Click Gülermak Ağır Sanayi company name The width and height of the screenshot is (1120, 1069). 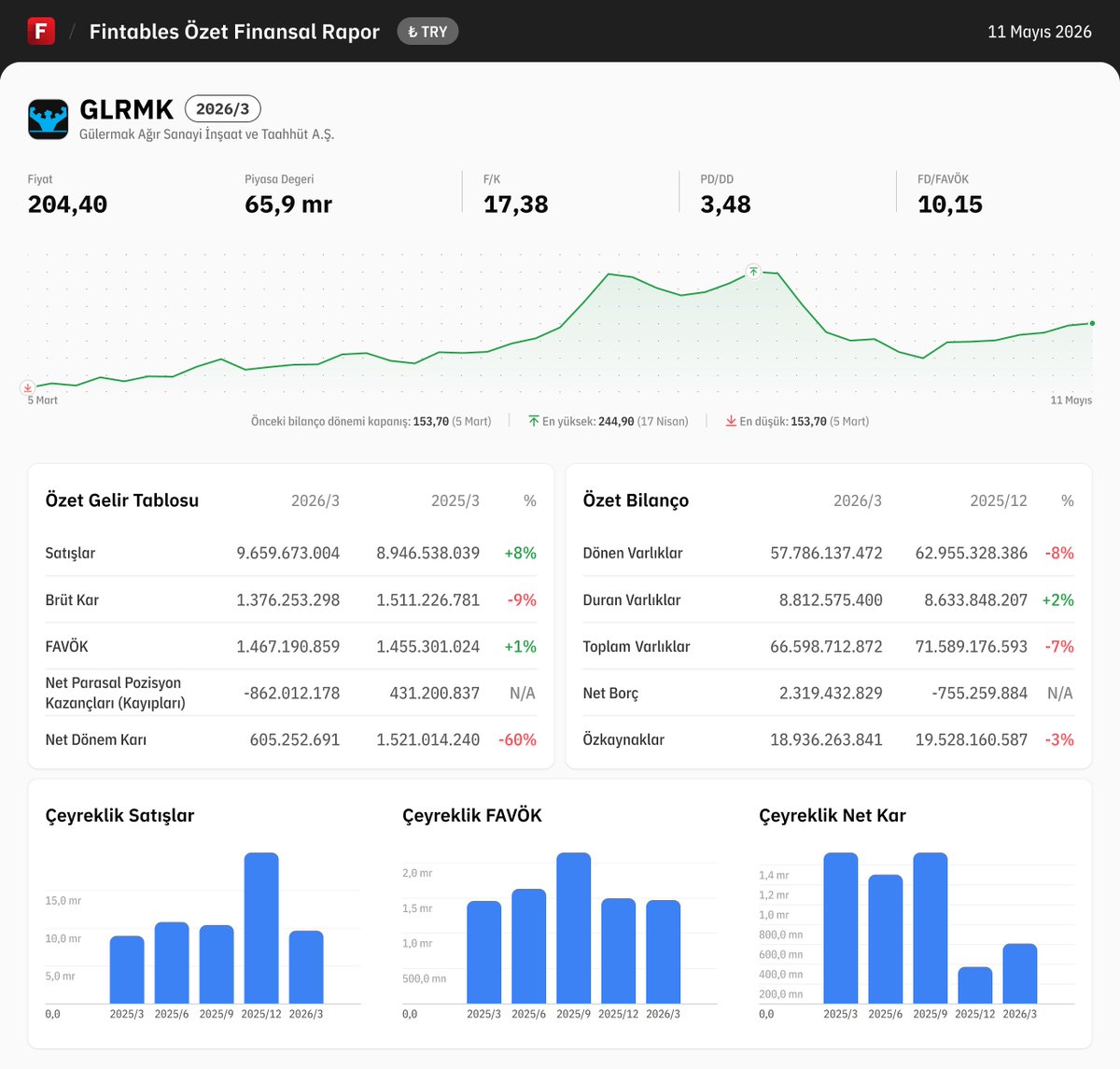click(206, 134)
